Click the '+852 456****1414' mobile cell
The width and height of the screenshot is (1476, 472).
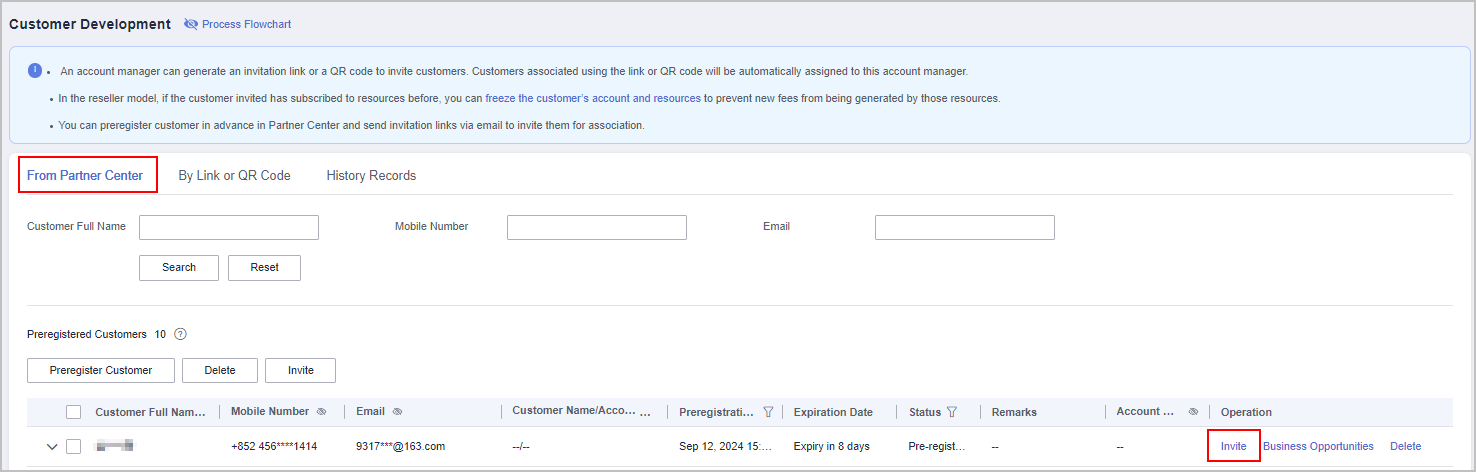coord(274,446)
